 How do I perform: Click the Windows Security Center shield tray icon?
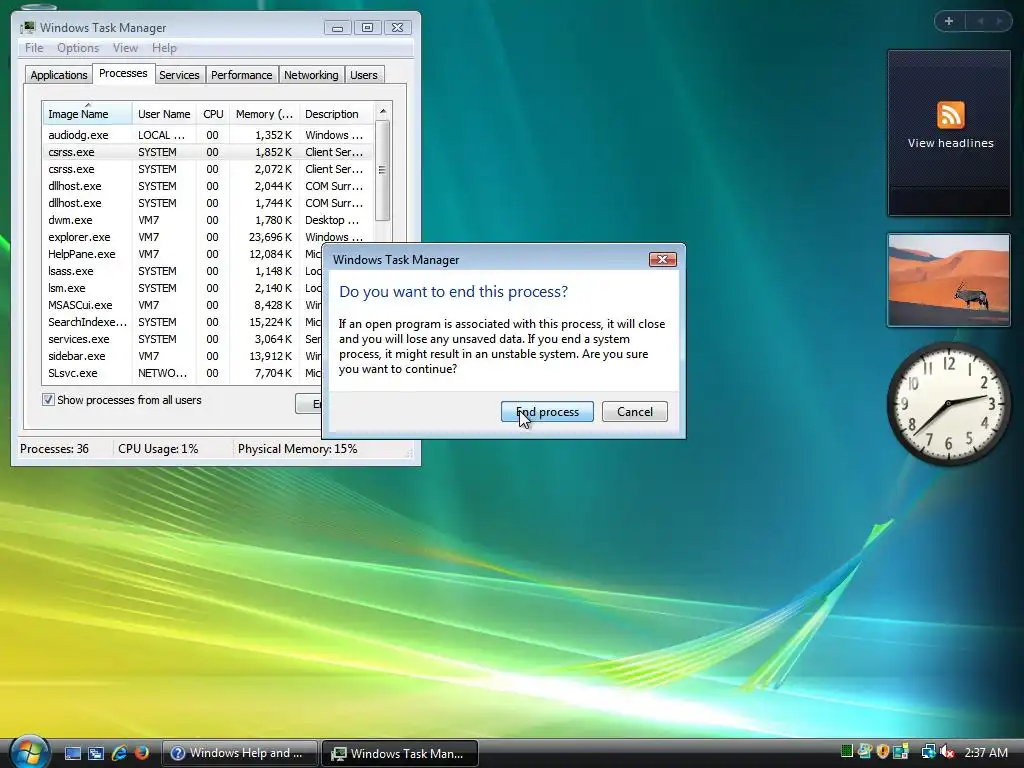point(882,751)
